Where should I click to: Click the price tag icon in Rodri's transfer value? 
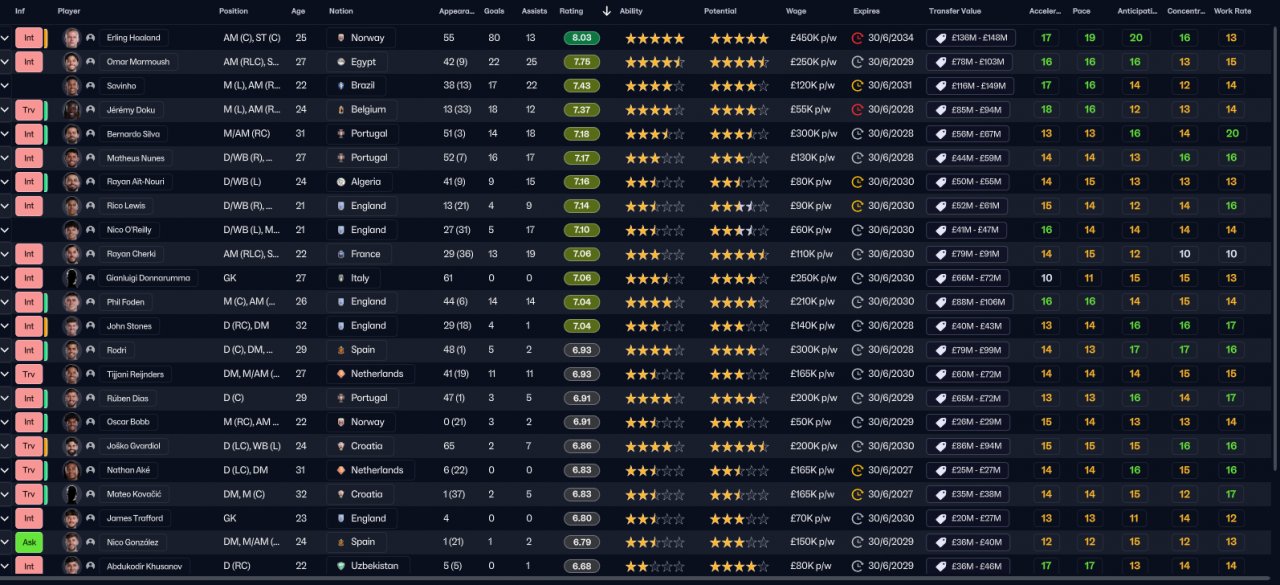point(941,350)
